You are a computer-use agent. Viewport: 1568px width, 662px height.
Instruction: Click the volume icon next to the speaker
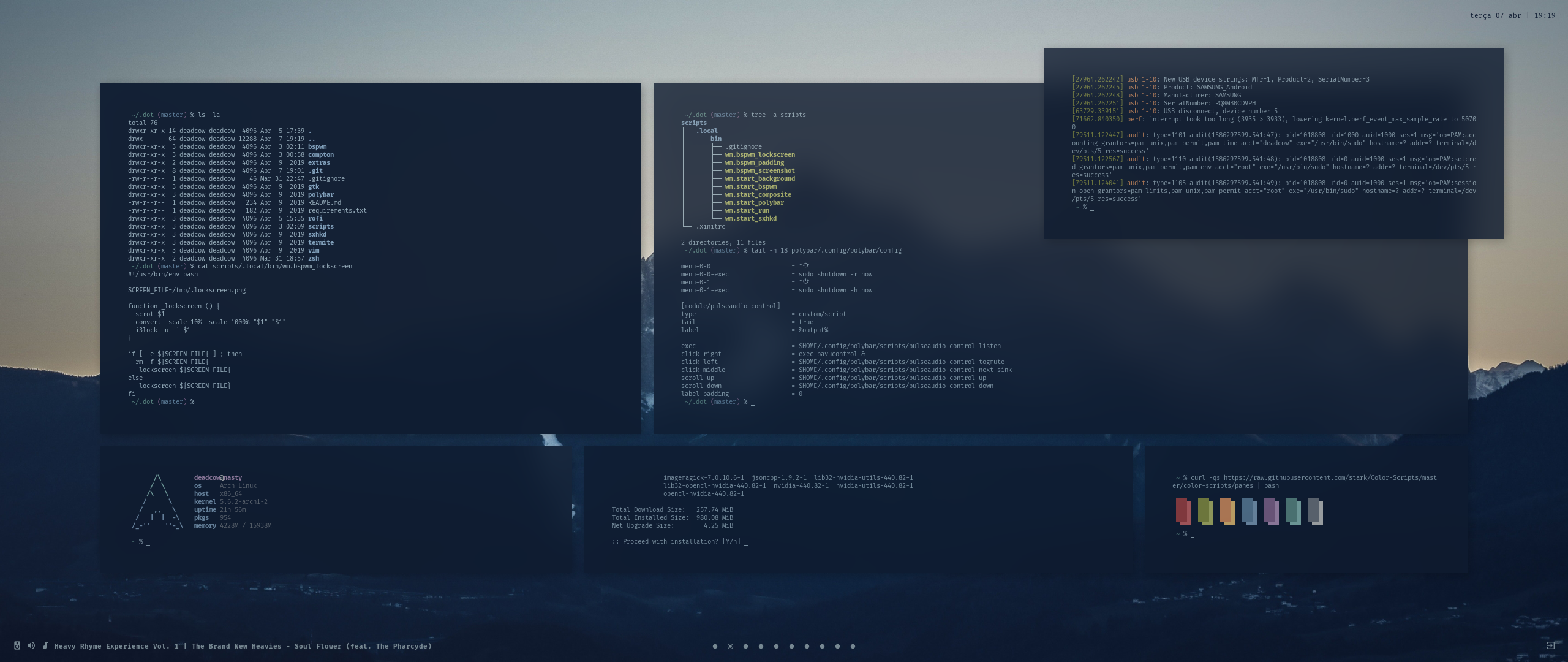pyautogui.click(x=31, y=645)
